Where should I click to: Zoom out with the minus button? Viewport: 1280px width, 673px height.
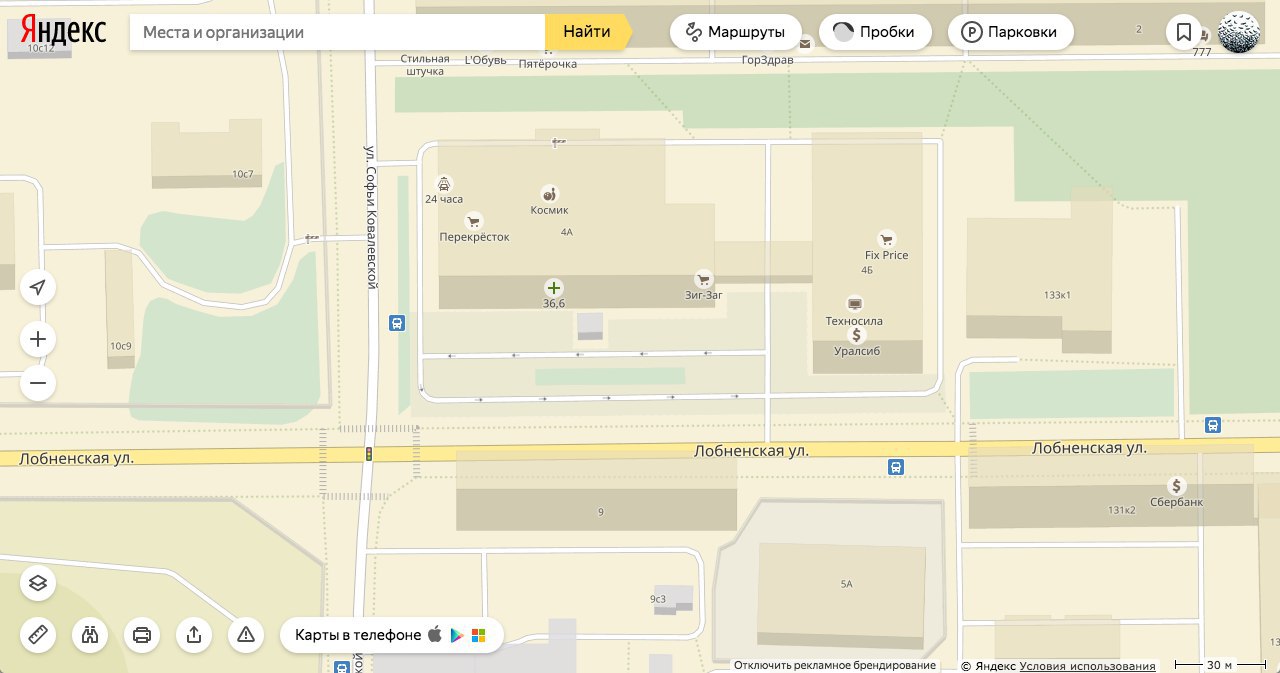pyautogui.click(x=38, y=383)
